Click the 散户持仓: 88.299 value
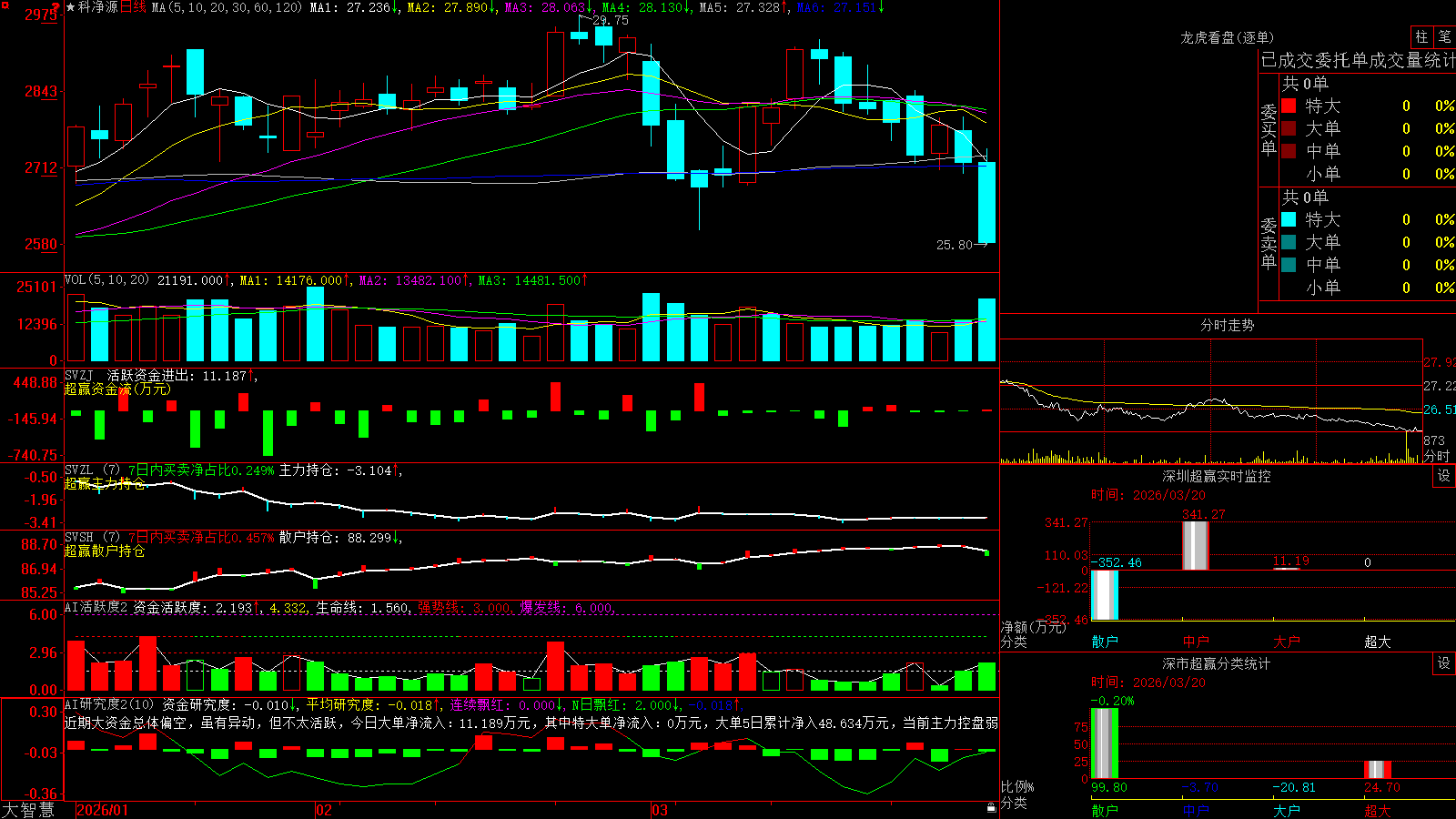Screen dimensions: 1456x819 [x=339, y=538]
